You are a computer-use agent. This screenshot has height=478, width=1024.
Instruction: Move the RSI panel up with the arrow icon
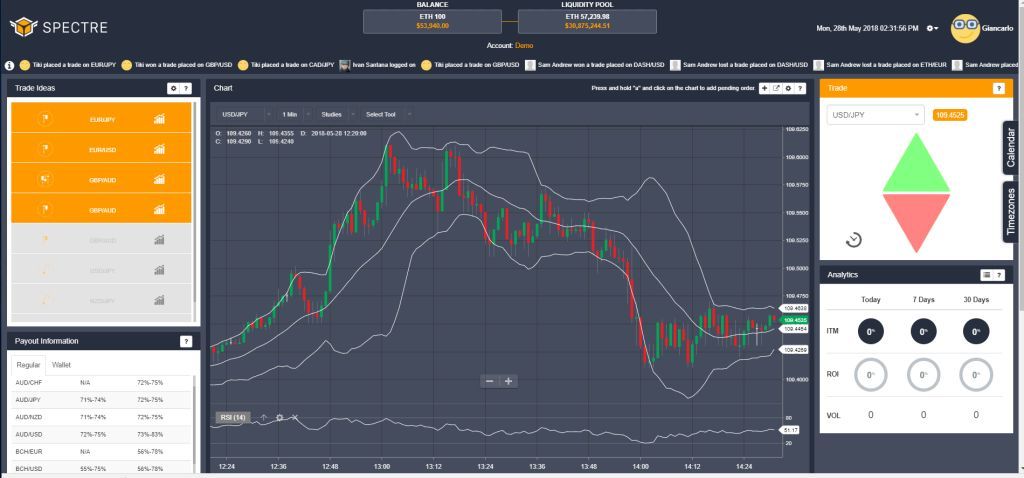(x=264, y=417)
